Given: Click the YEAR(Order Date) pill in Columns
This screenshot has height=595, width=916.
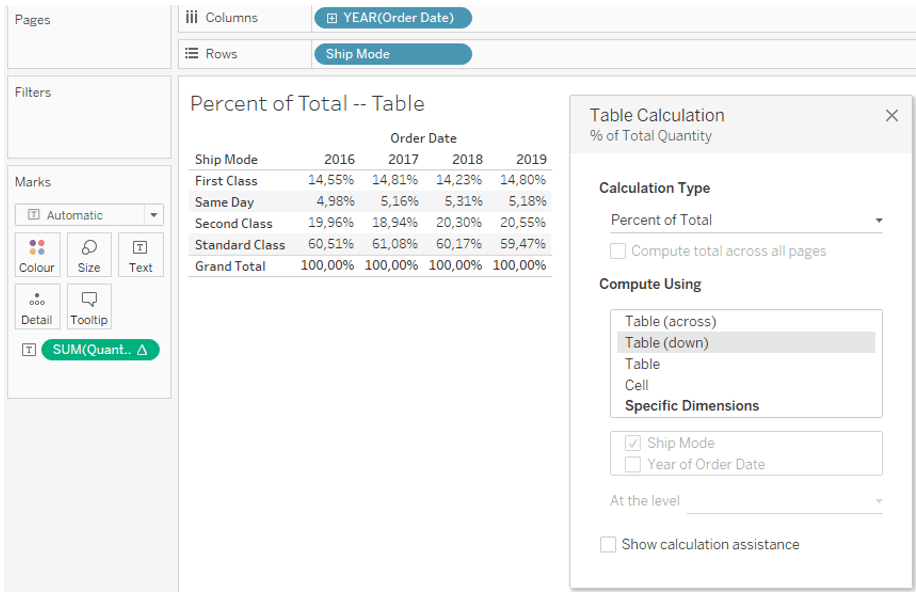Looking at the screenshot, I should pos(393,18).
